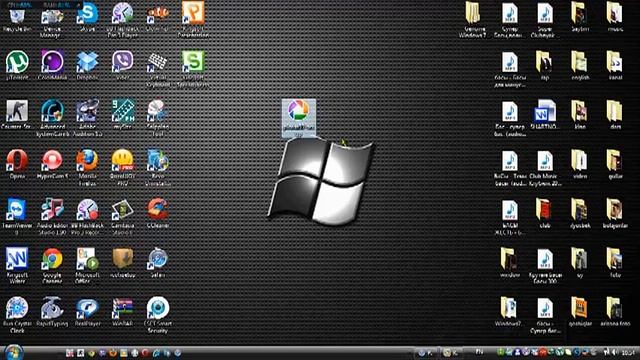Launch ESET Smart Security shortcut

click(x=158, y=314)
